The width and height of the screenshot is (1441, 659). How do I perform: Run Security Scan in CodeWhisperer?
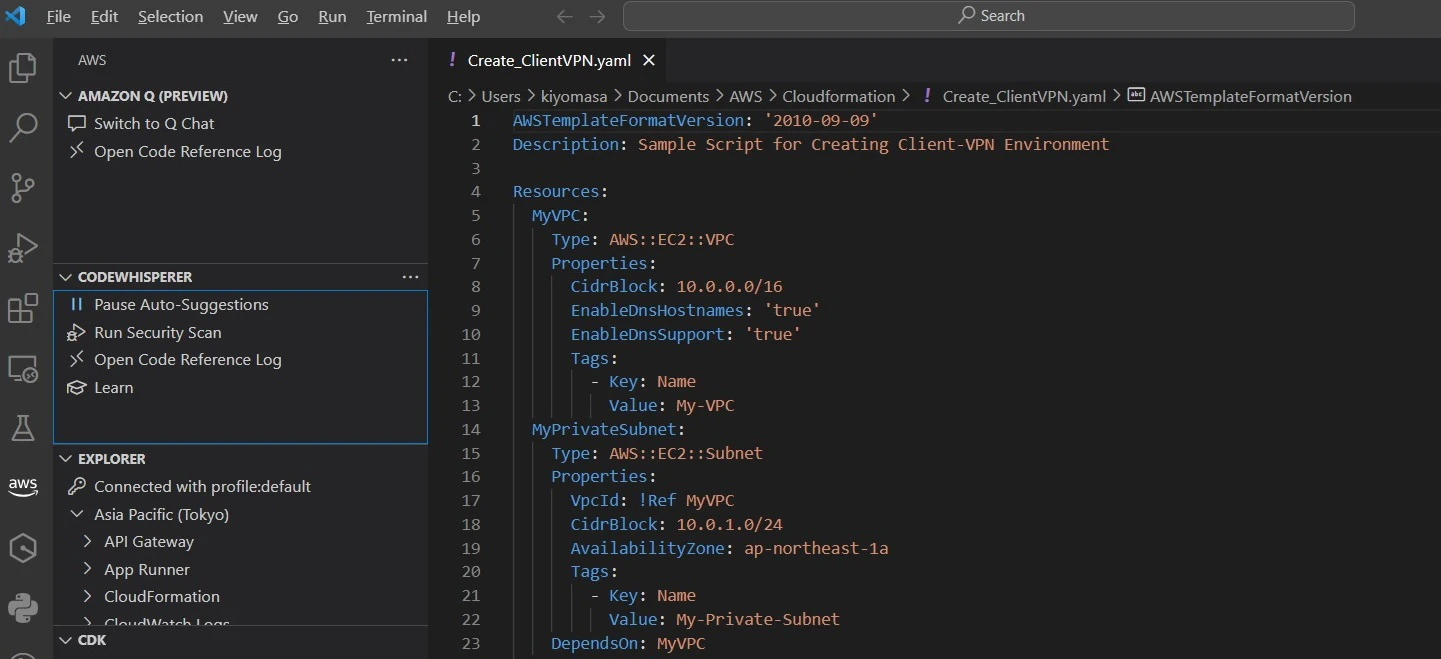[x=158, y=332]
